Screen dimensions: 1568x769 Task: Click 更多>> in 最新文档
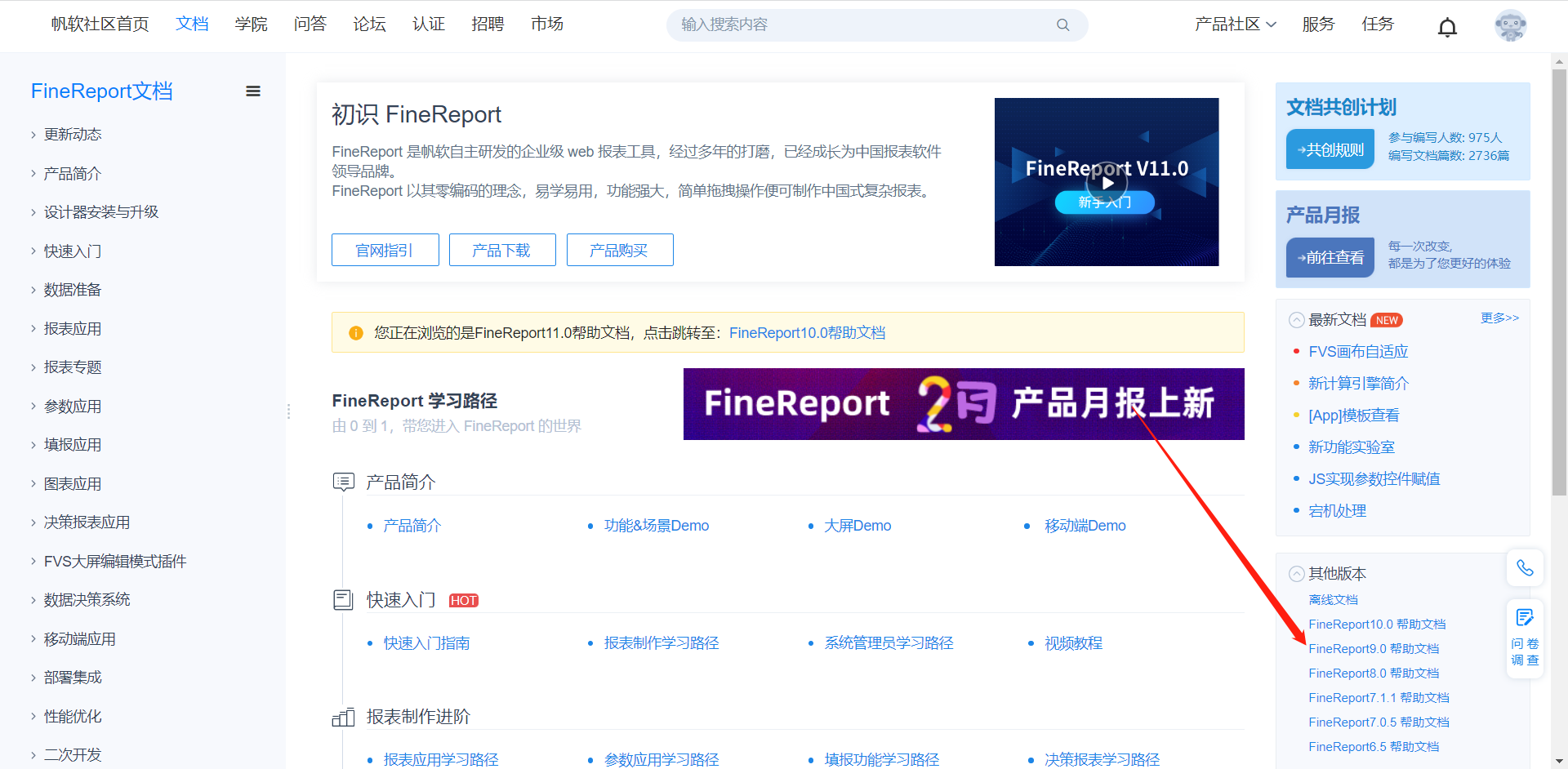coord(1500,318)
